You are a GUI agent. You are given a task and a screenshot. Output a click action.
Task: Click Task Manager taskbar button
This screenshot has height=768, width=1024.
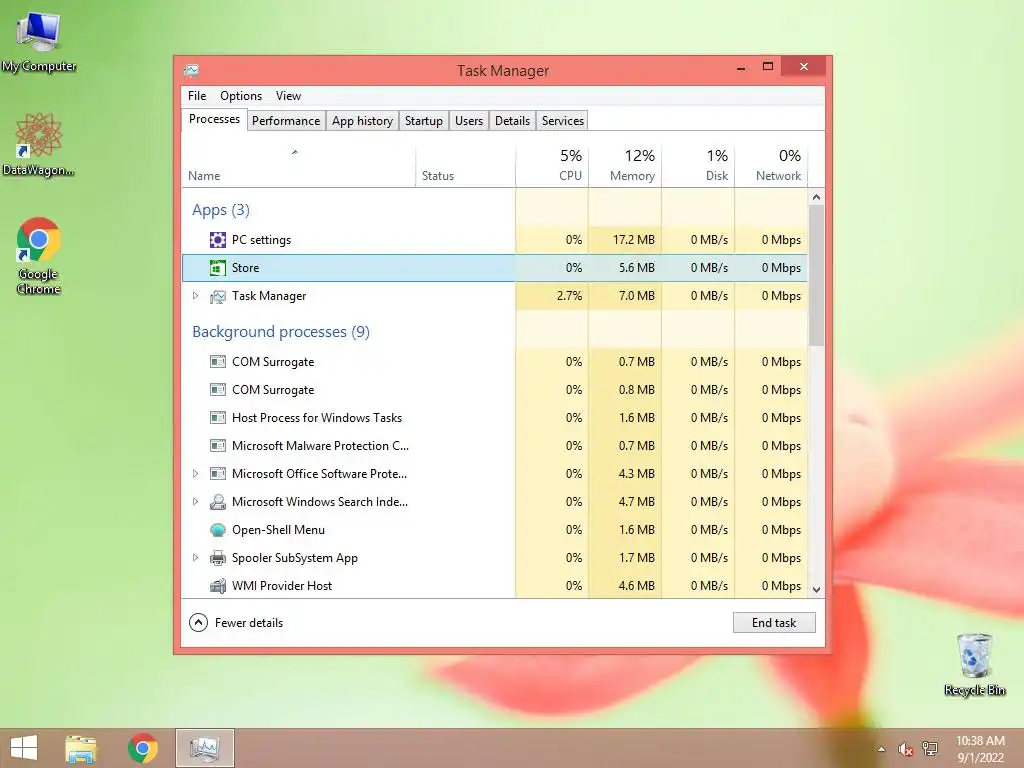pos(204,748)
